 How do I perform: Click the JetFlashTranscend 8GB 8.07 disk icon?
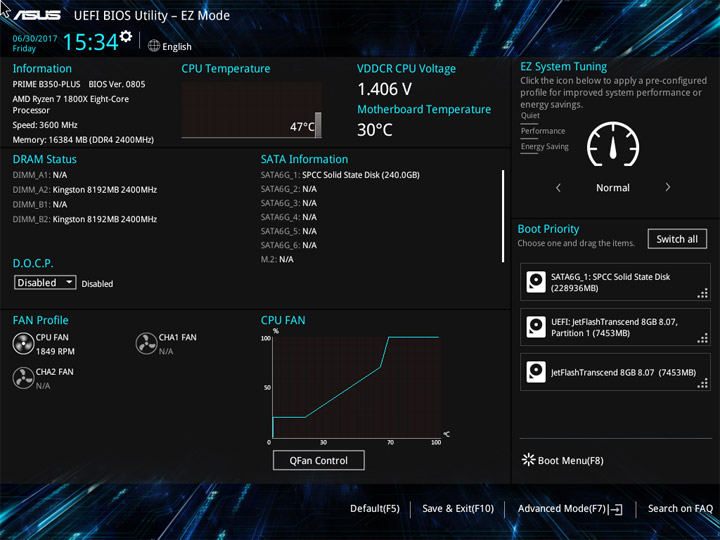535,372
